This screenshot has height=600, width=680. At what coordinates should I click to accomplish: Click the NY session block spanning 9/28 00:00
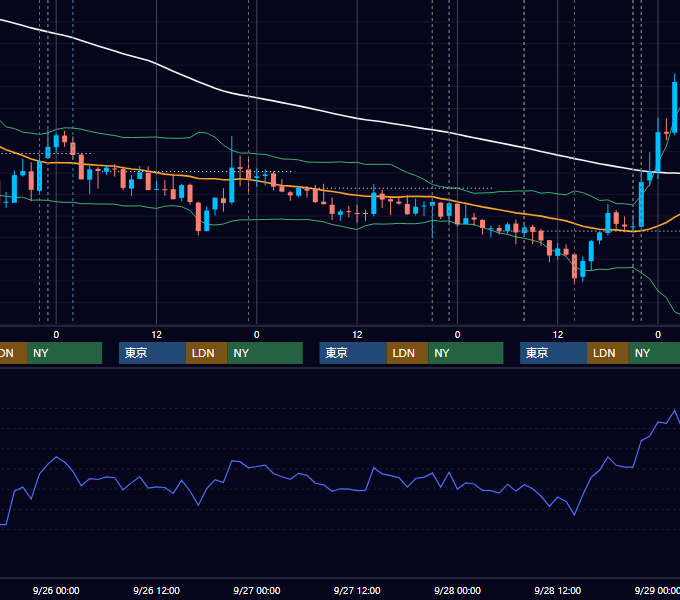[x=466, y=353]
